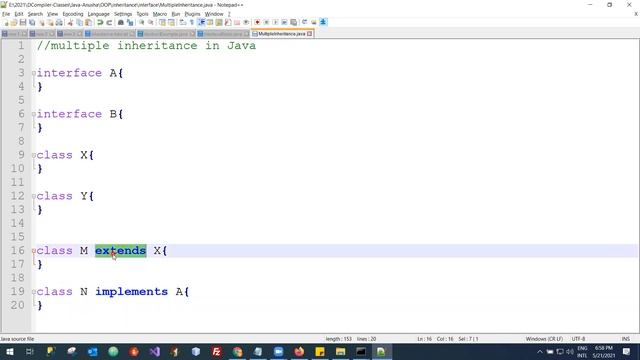The image size is (640, 360).
Task: Cut selection with the scissors icon
Action: [x=70, y=22]
